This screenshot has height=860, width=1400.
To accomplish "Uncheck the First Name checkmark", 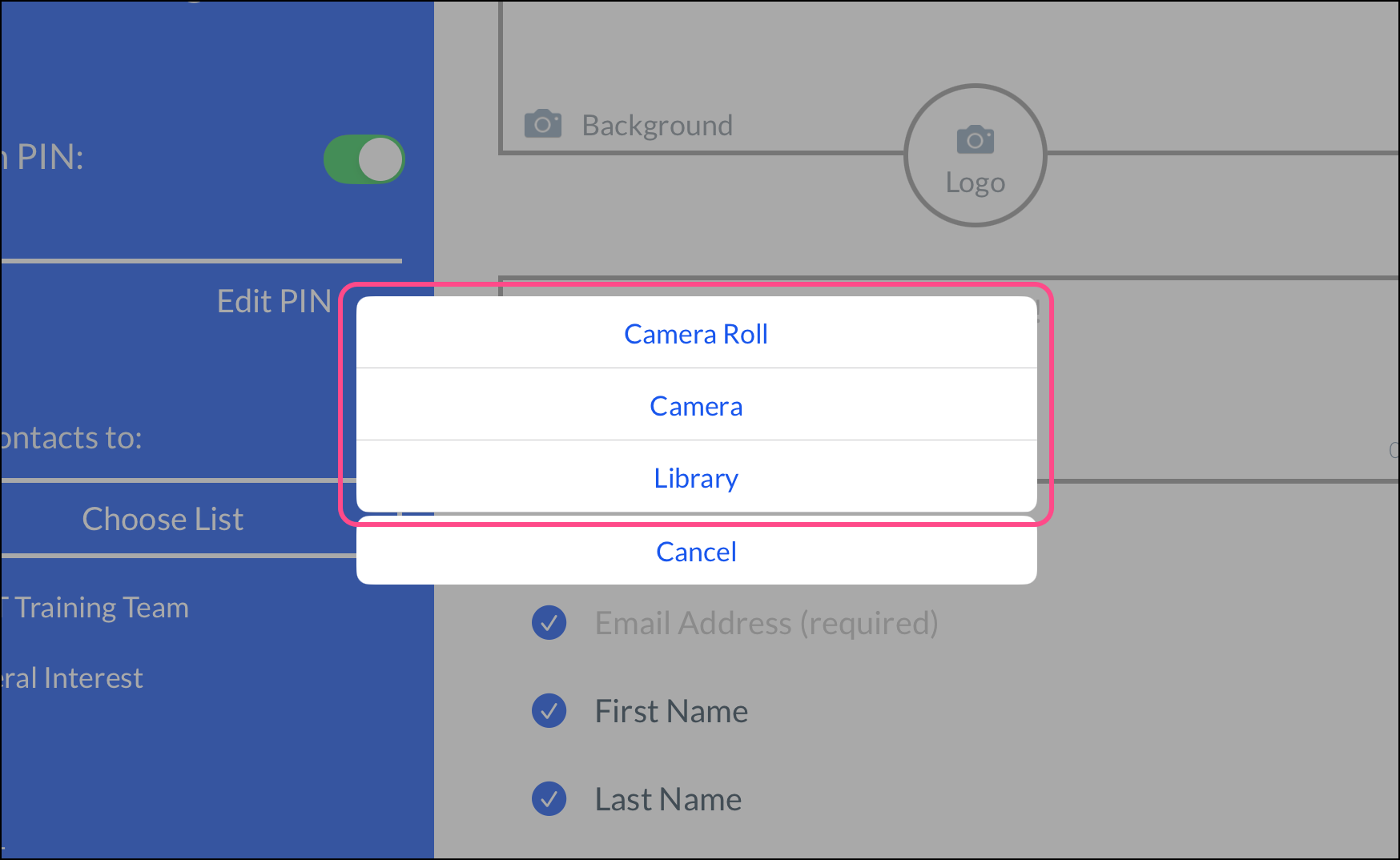I will (549, 711).
